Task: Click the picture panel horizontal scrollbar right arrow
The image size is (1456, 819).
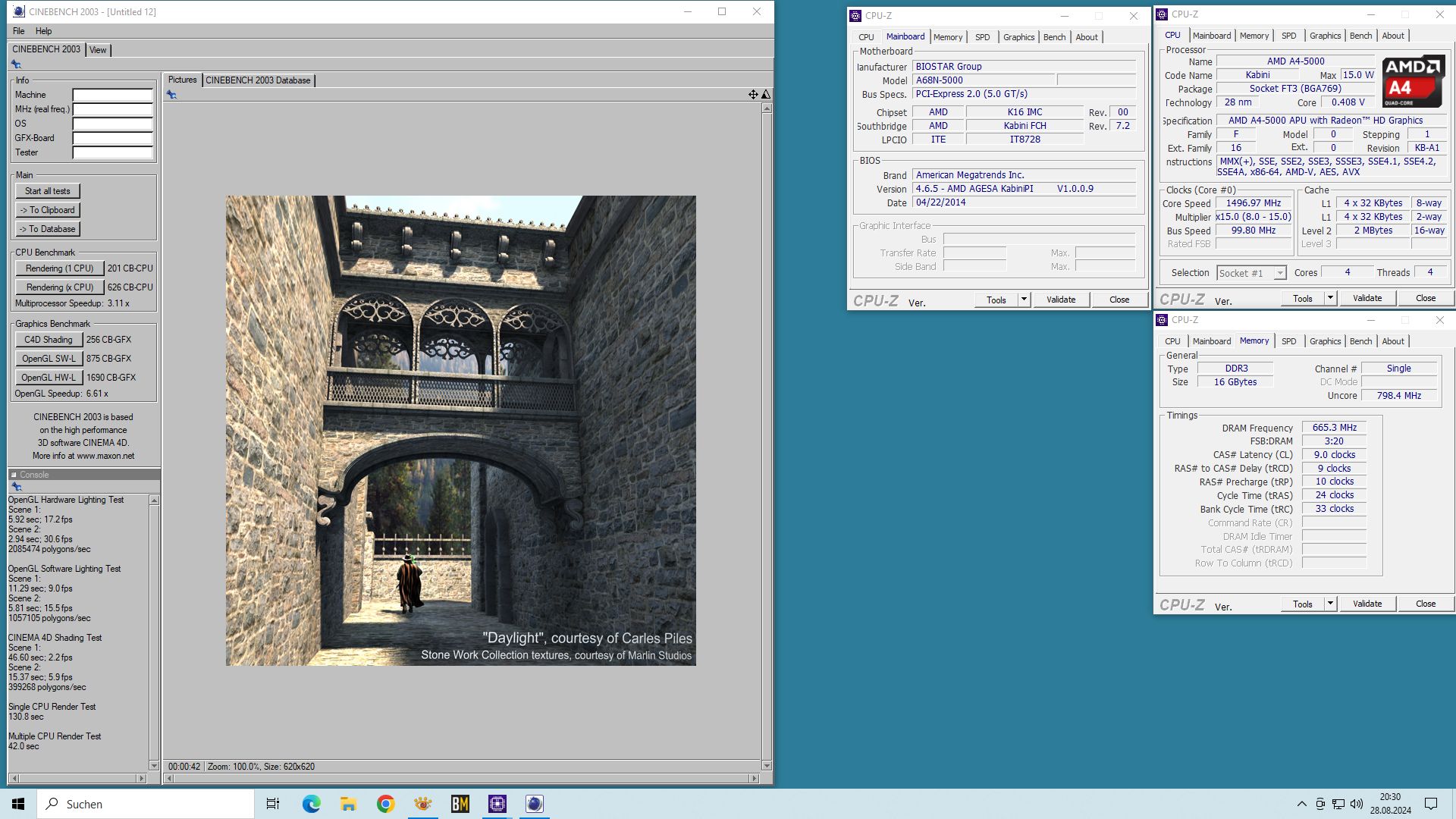Action: click(x=753, y=778)
